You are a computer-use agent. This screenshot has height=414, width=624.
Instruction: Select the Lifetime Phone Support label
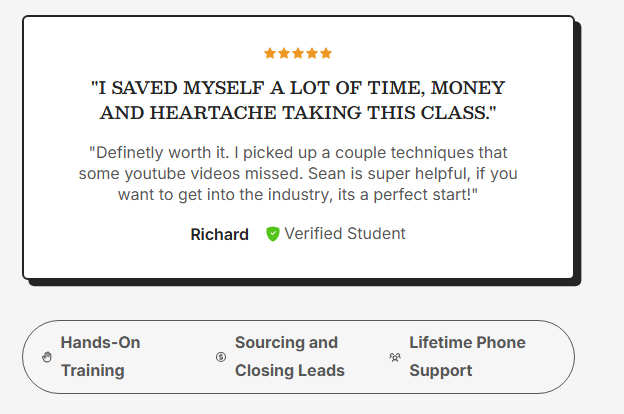(467, 356)
